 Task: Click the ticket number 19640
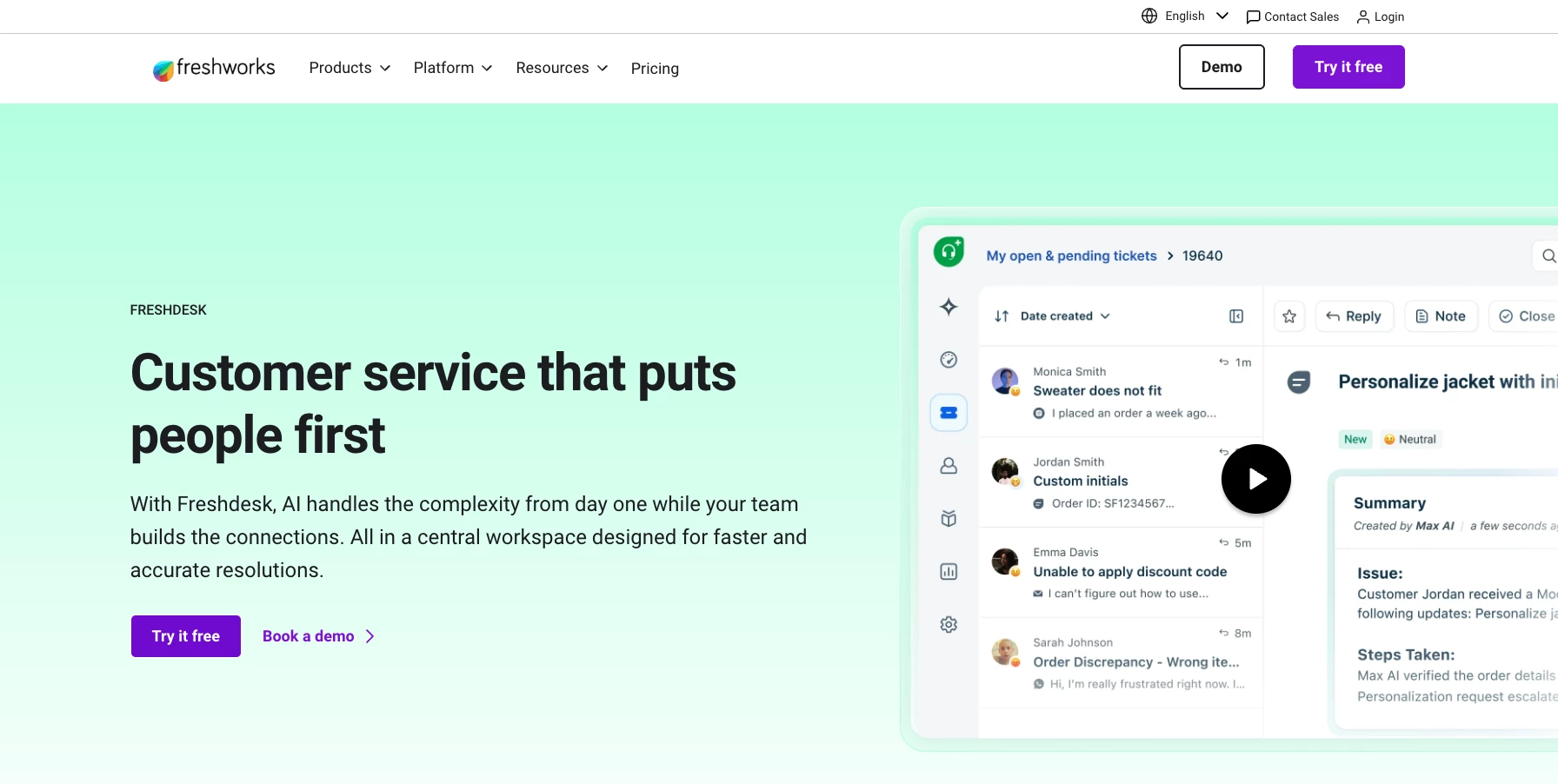click(x=1202, y=256)
